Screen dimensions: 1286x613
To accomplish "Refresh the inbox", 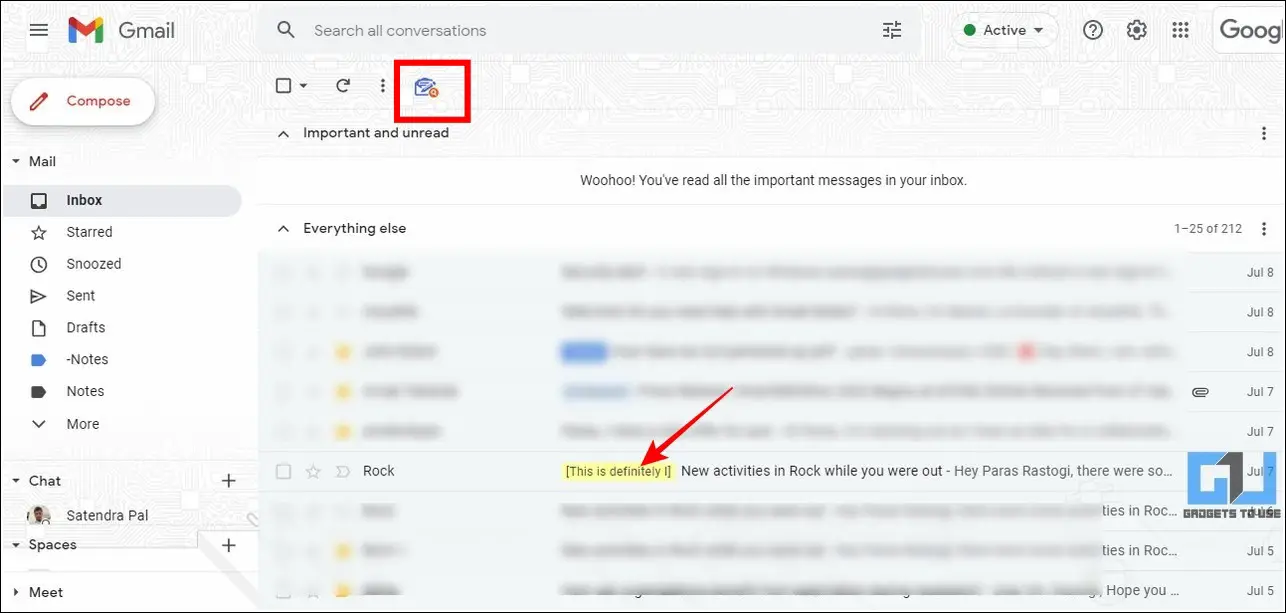I will pyautogui.click(x=343, y=86).
